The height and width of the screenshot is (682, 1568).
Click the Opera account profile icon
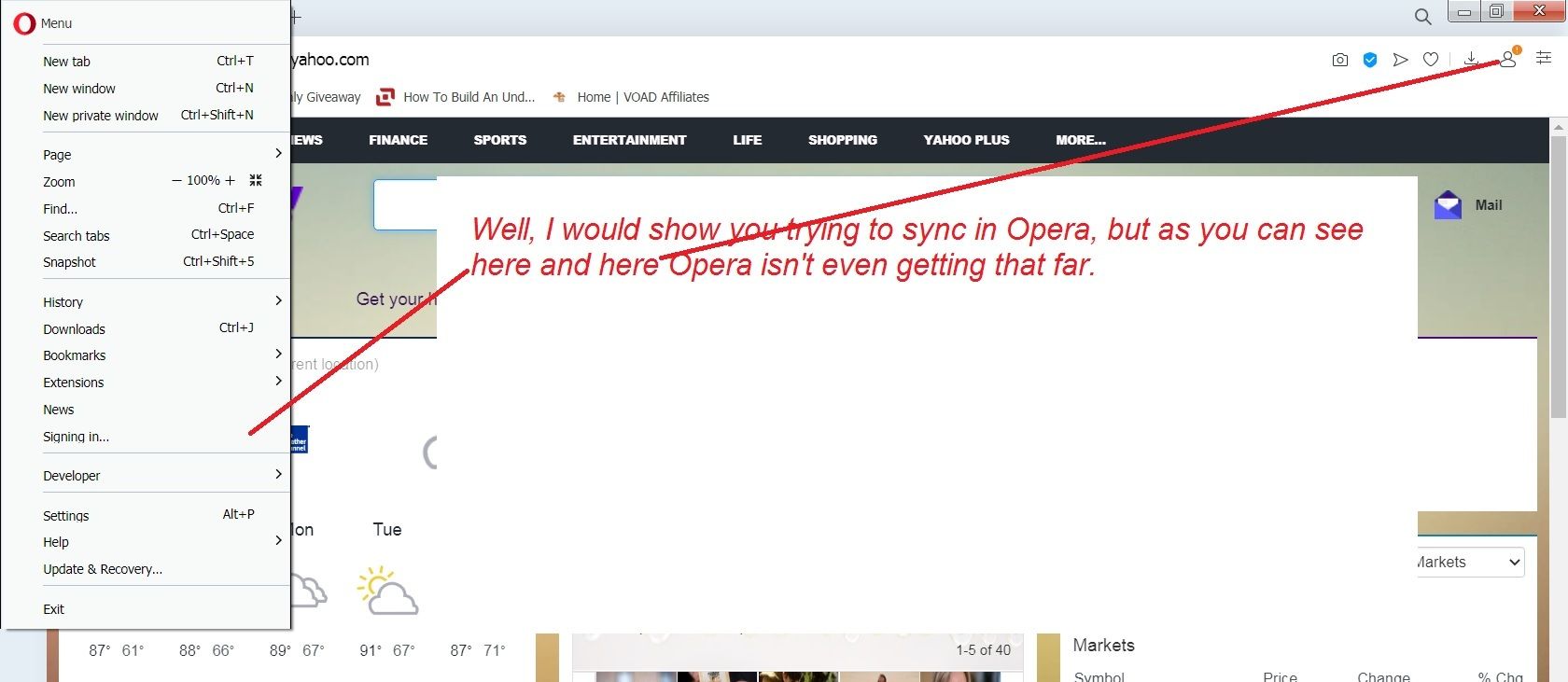click(1508, 60)
